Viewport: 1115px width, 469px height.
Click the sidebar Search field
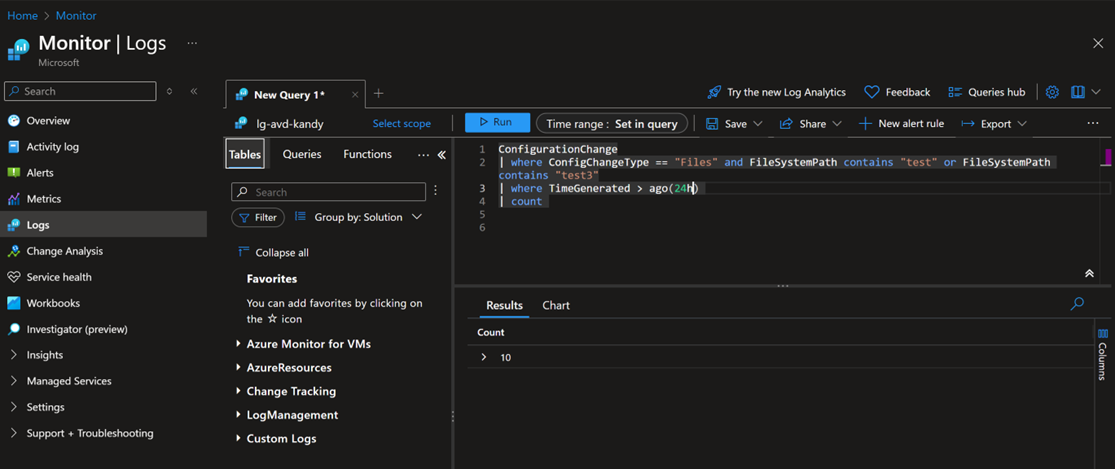pyautogui.click(x=80, y=91)
